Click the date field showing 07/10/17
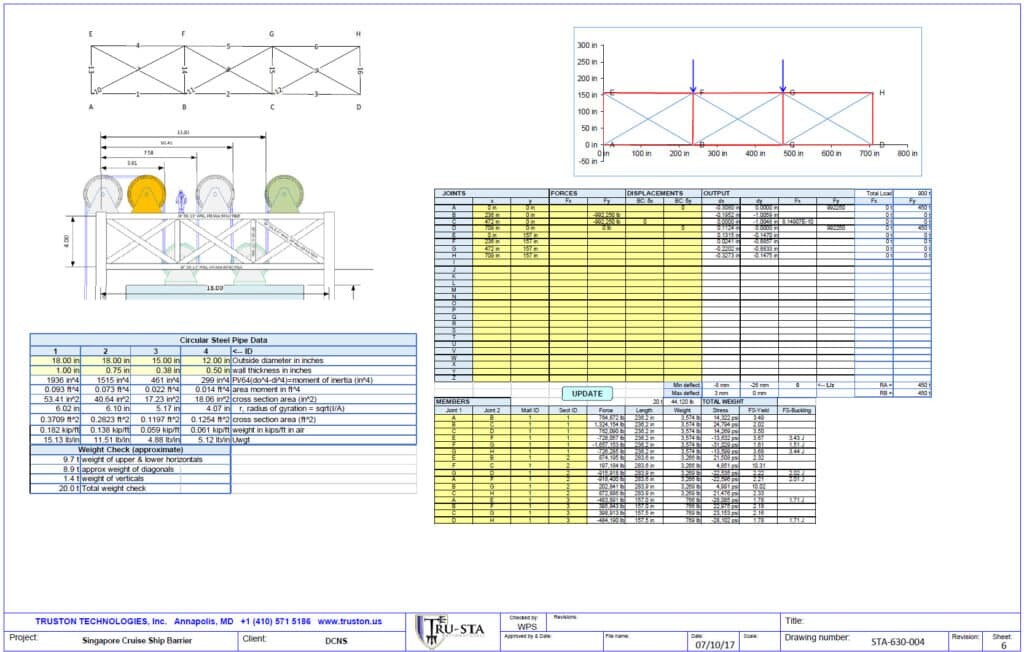This screenshot has width=1024, height=652. (714, 644)
